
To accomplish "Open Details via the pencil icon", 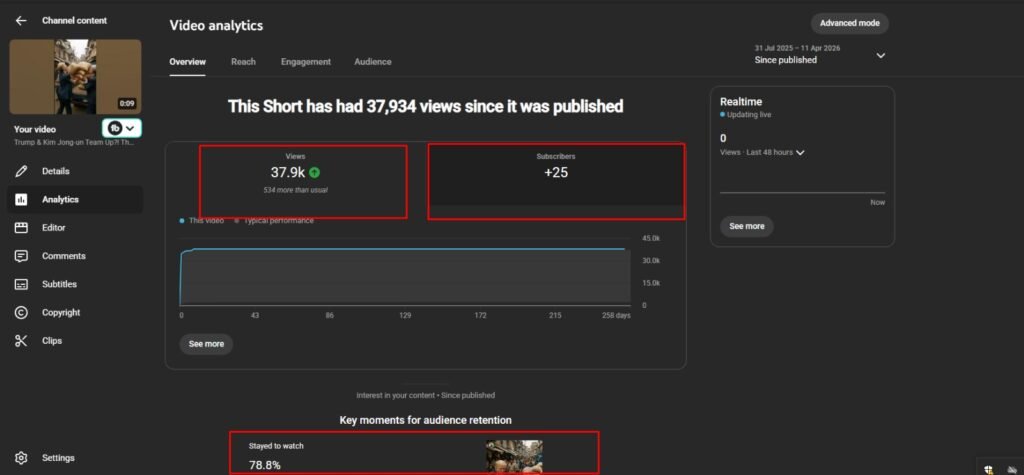I will click(21, 171).
